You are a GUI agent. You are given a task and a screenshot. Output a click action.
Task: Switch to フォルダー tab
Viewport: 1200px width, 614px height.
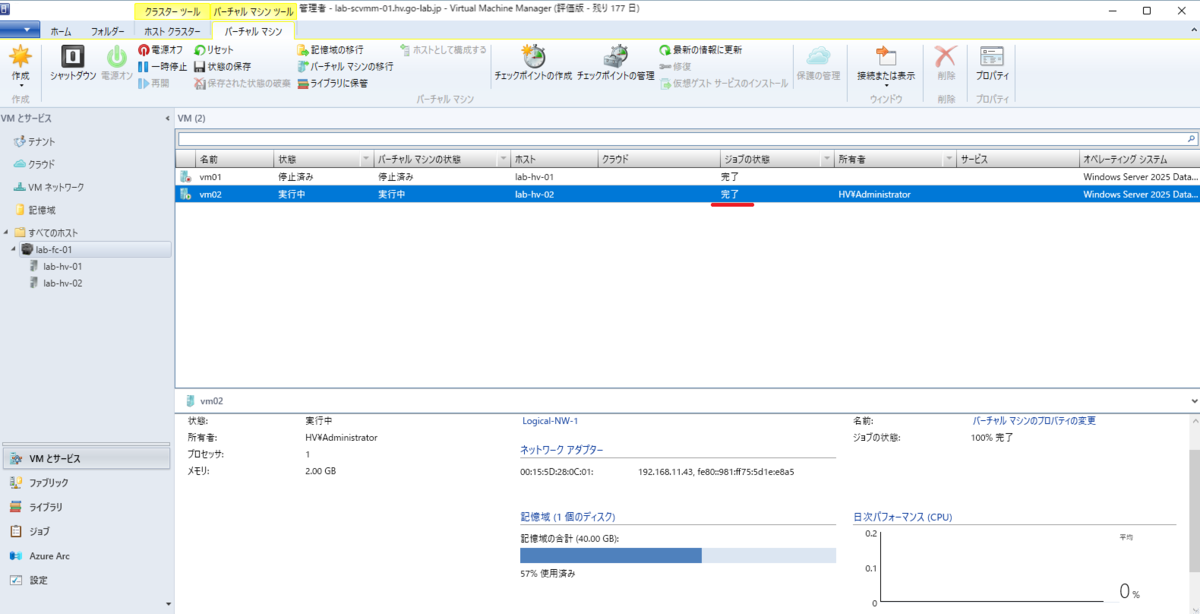coord(107,31)
